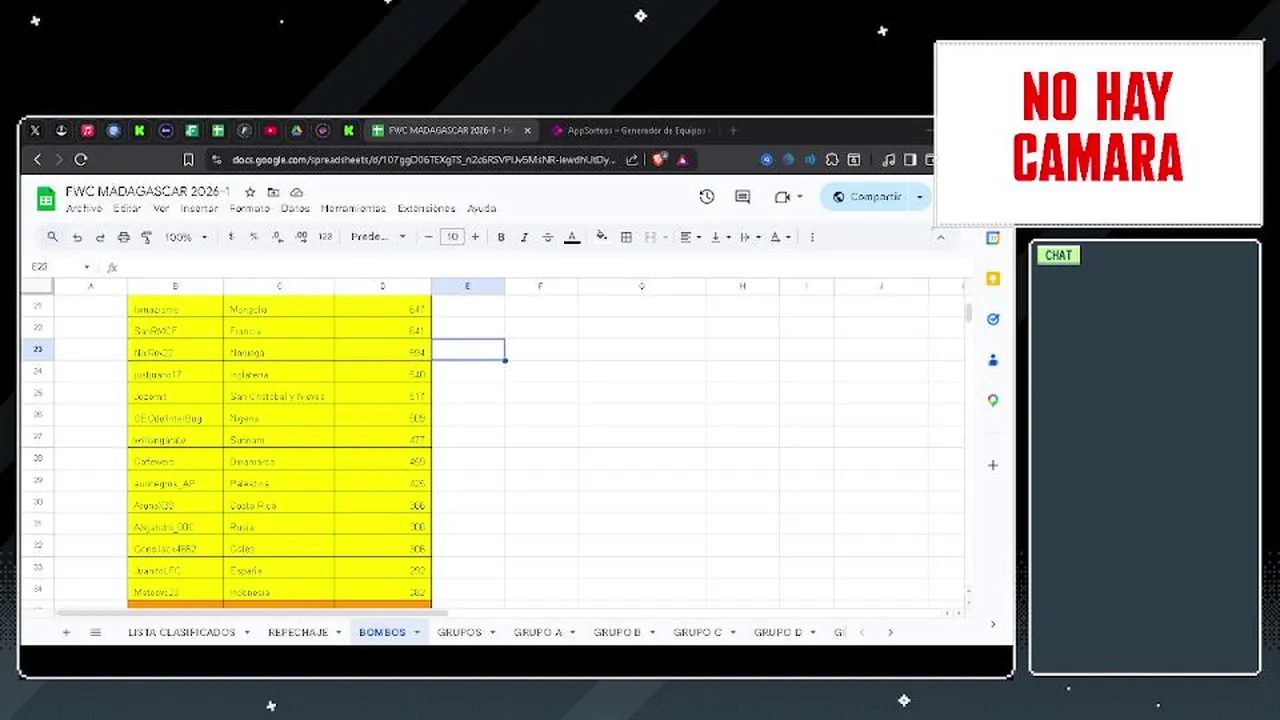Open the Compartir button dropdown arrow
This screenshot has width=1280, height=720.
(919, 197)
